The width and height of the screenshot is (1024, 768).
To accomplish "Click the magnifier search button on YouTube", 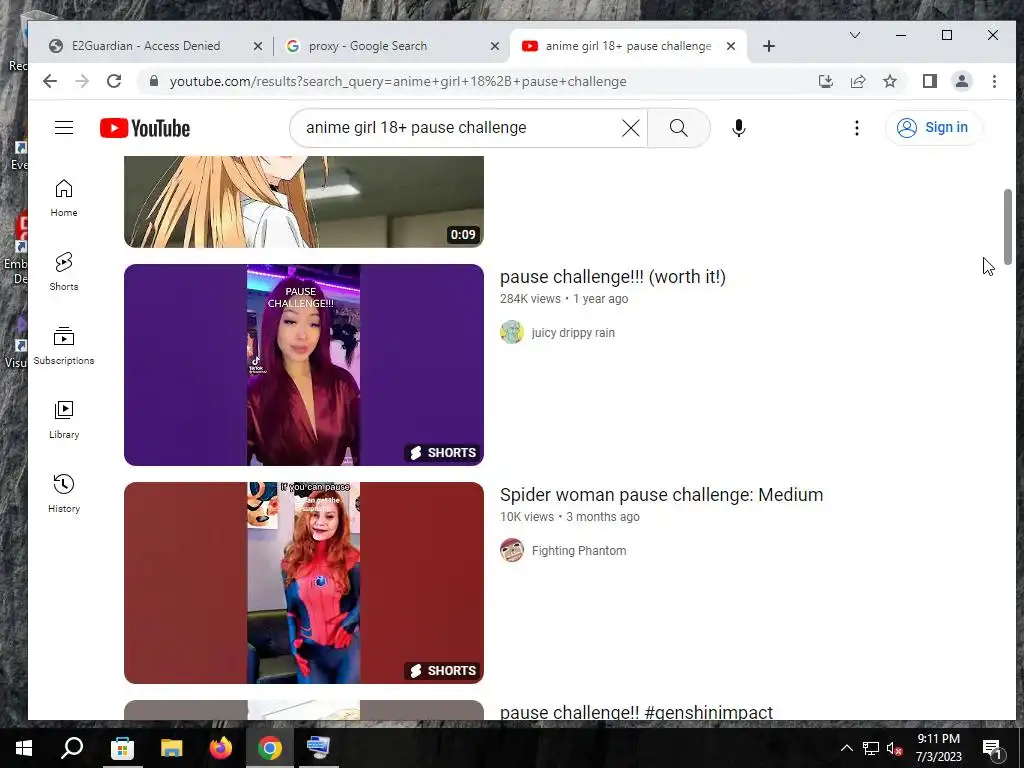I will pos(679,128).
